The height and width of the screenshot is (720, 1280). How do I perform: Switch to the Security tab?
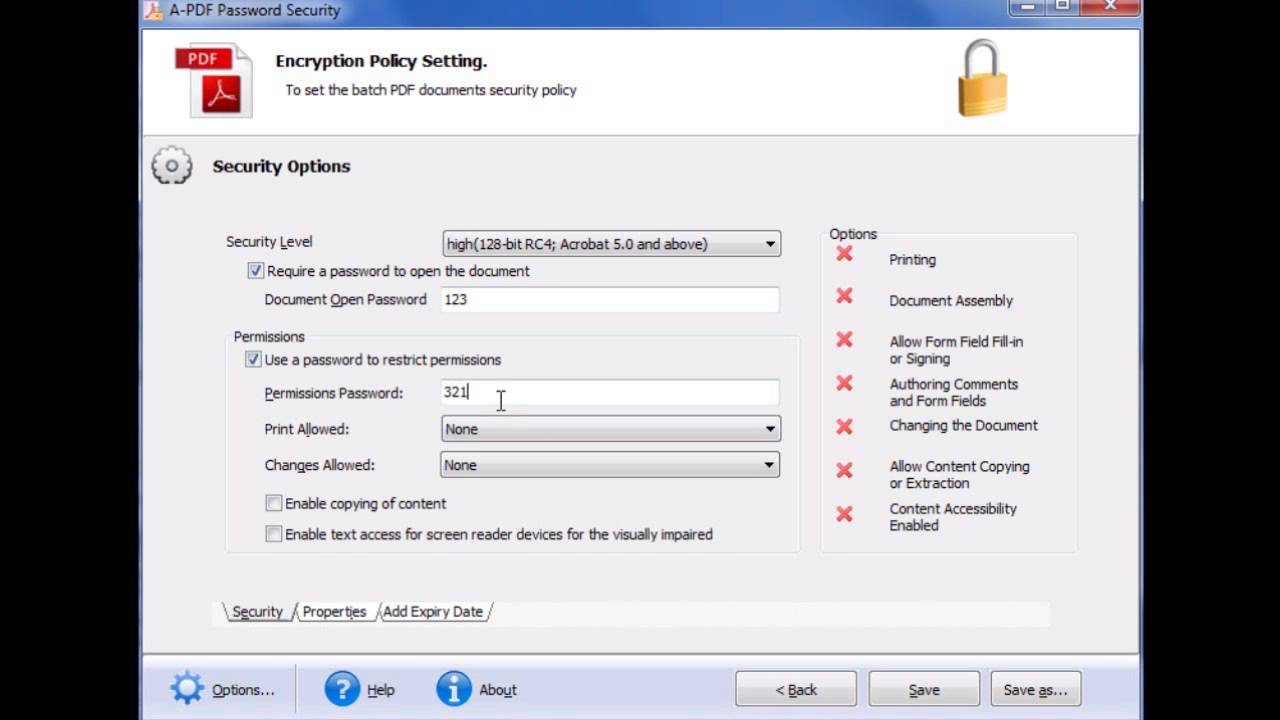(258, 611)
